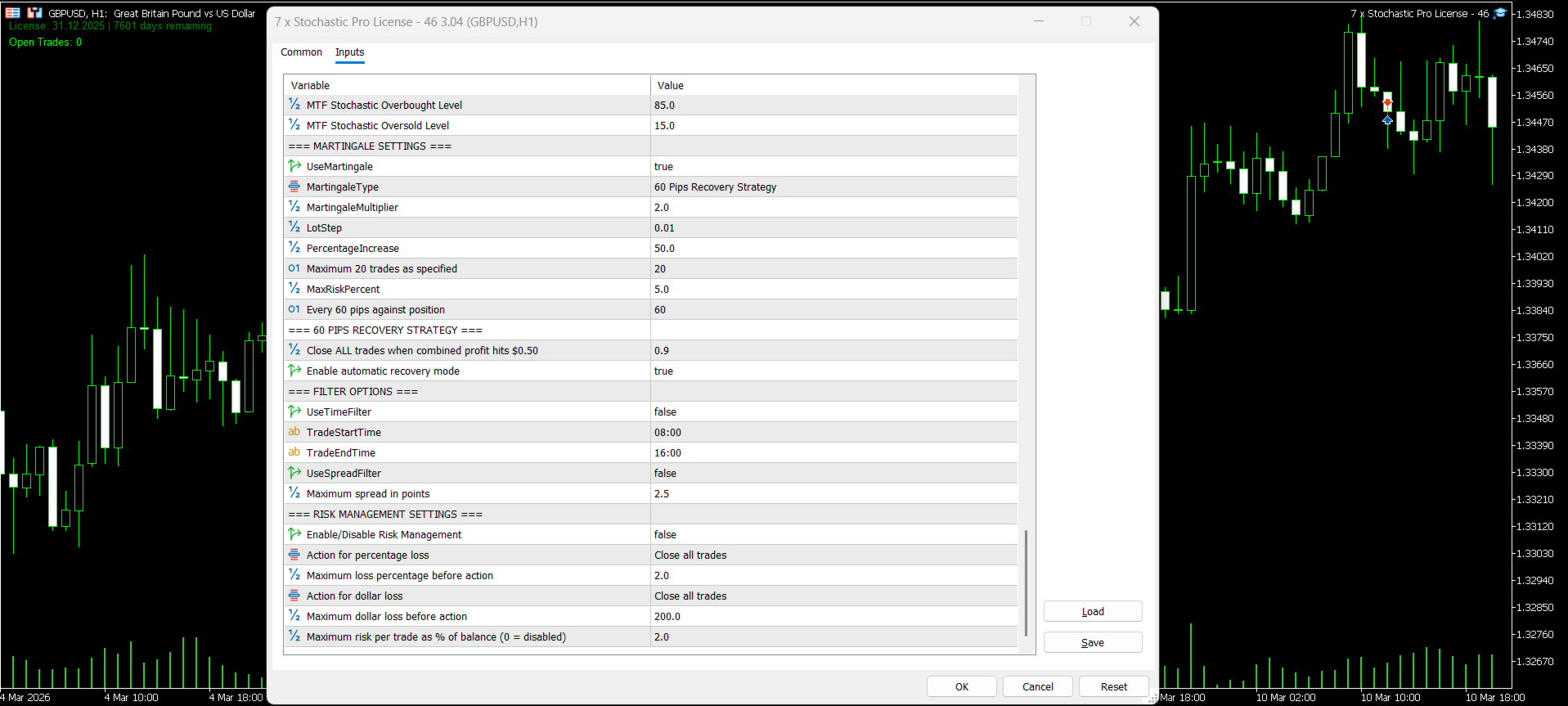The width and height of the screenshot is (1568, 706).
Task: Click the integer icon for Every 60 pips
Action: pos(294,309)
